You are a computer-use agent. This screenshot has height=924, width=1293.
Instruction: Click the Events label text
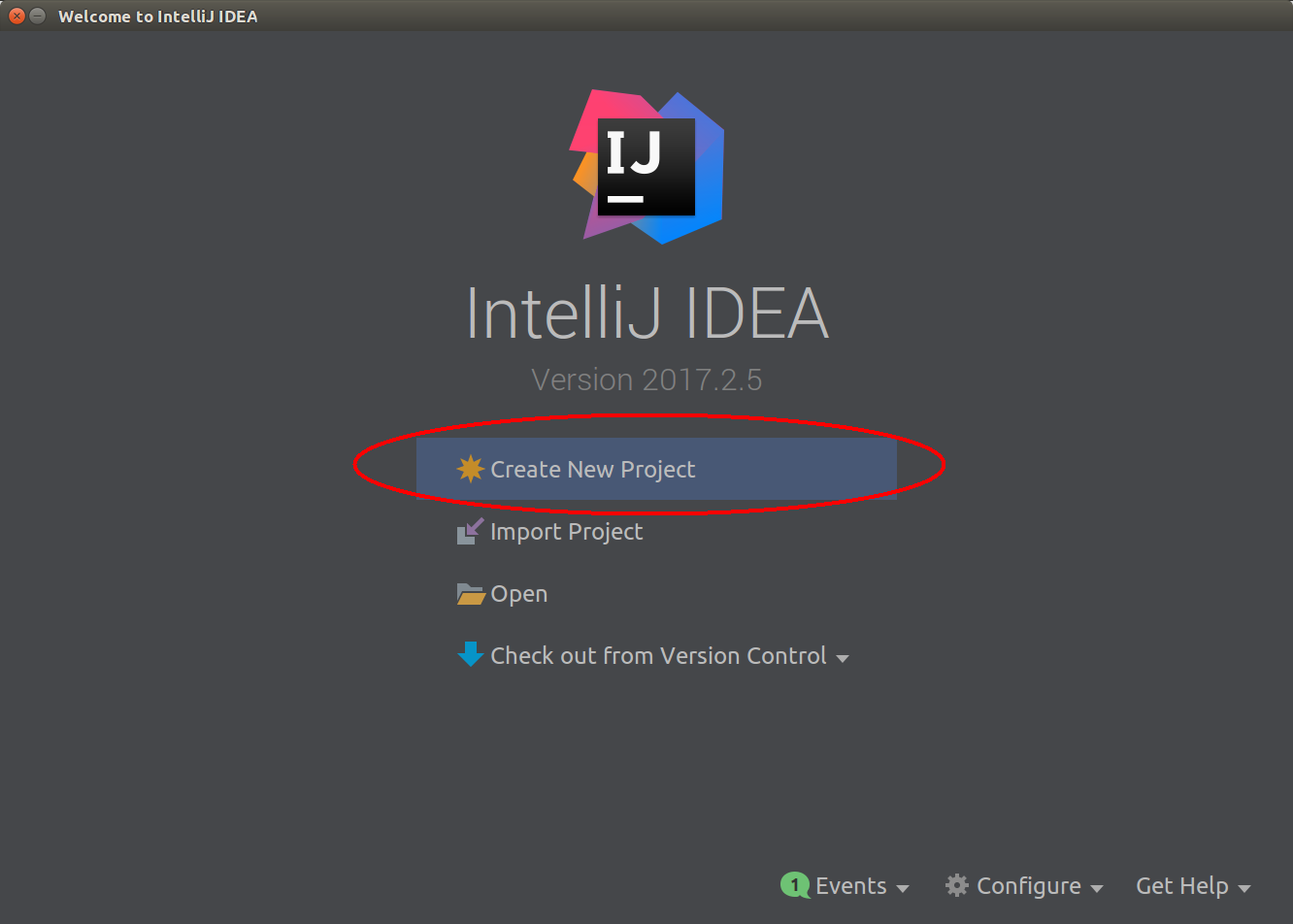point(851,885)
